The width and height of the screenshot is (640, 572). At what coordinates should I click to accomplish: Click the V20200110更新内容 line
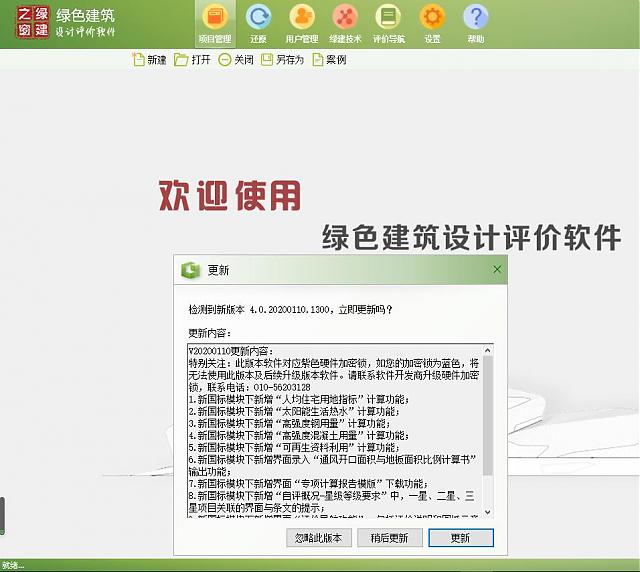231,351
